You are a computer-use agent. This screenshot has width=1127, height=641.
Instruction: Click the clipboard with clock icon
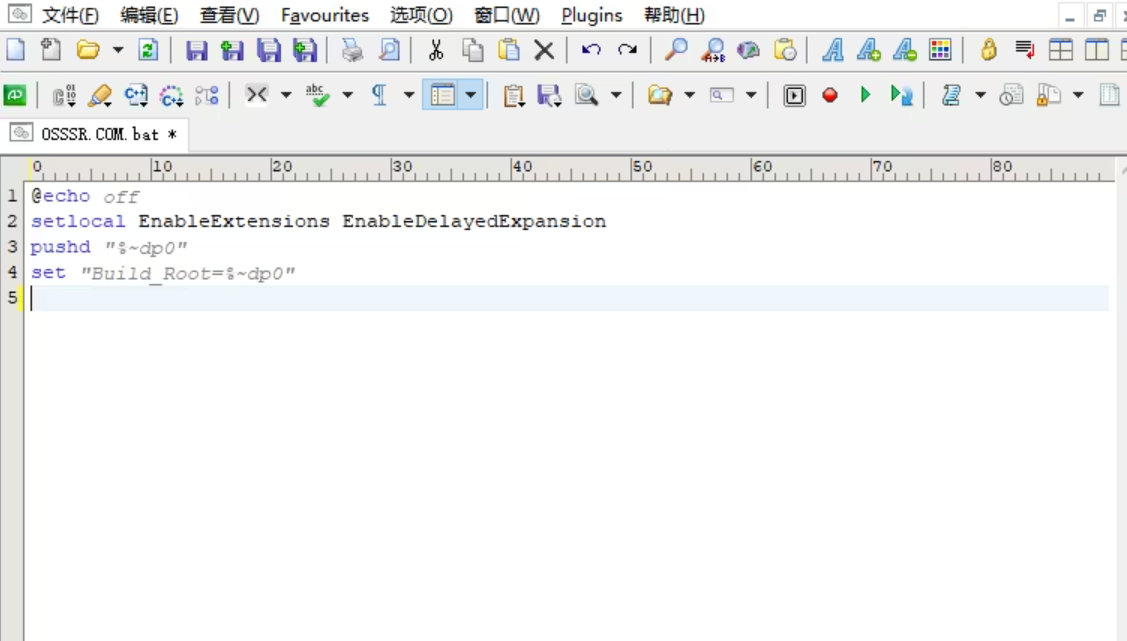coord(785,50)
